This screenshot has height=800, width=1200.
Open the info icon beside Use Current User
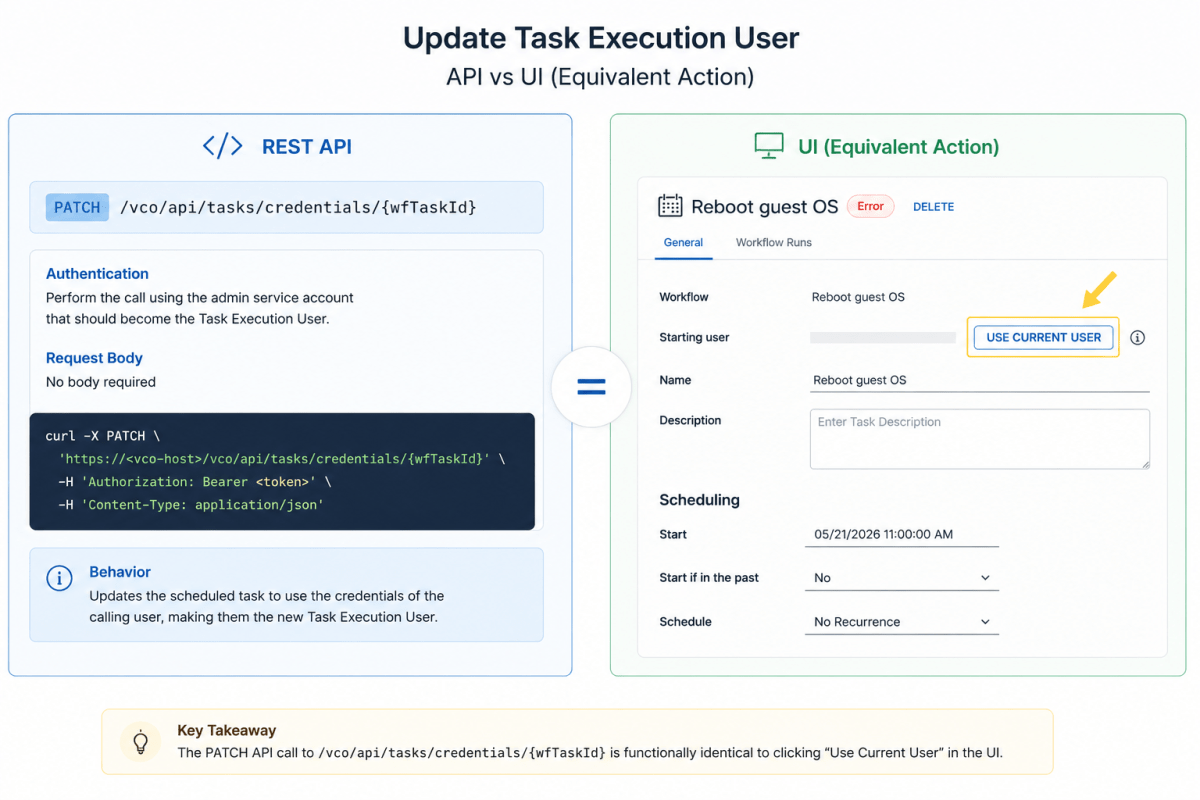(1137, 337)
